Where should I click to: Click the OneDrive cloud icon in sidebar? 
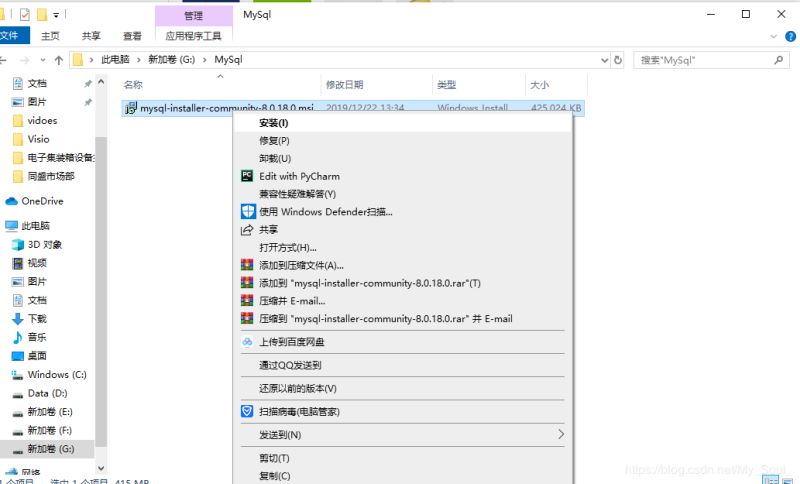pyautogui.click(x=11, y=201)
